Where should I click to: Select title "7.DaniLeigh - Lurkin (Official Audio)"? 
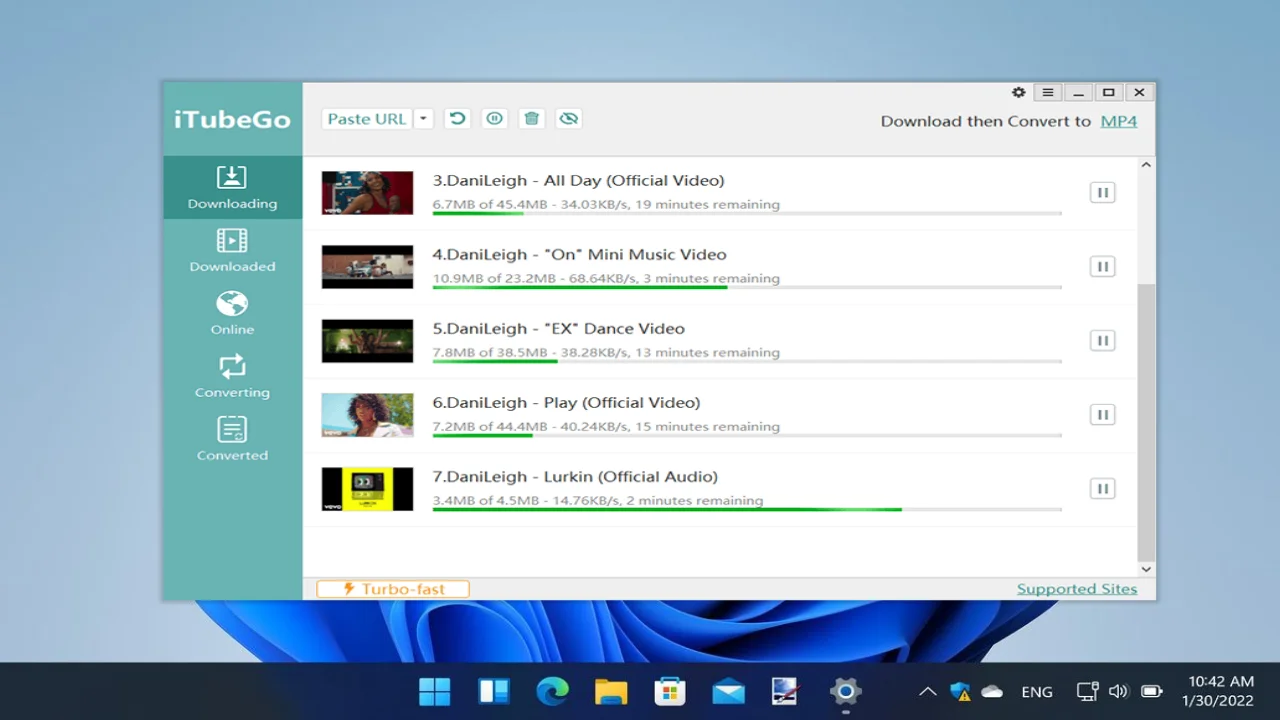coord(575,477)
